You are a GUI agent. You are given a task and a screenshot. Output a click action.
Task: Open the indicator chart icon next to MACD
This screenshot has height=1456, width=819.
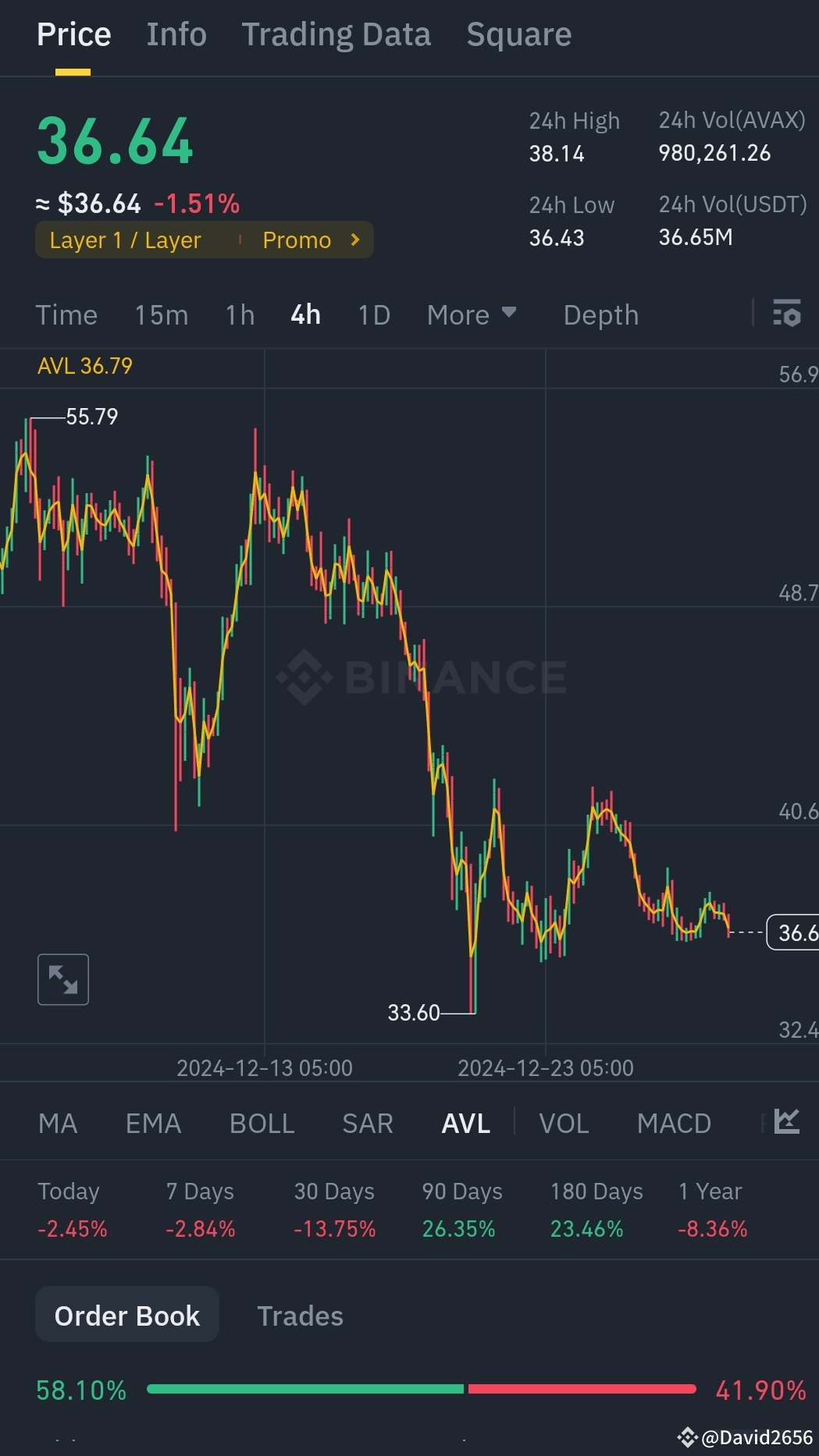click(786, 1122)
